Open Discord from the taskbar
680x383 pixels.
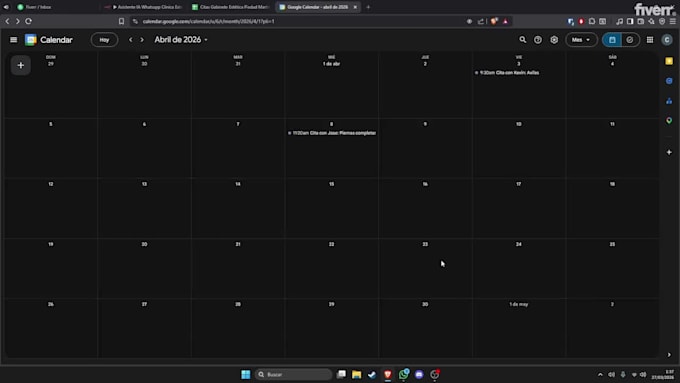click(x=419, y=374)
